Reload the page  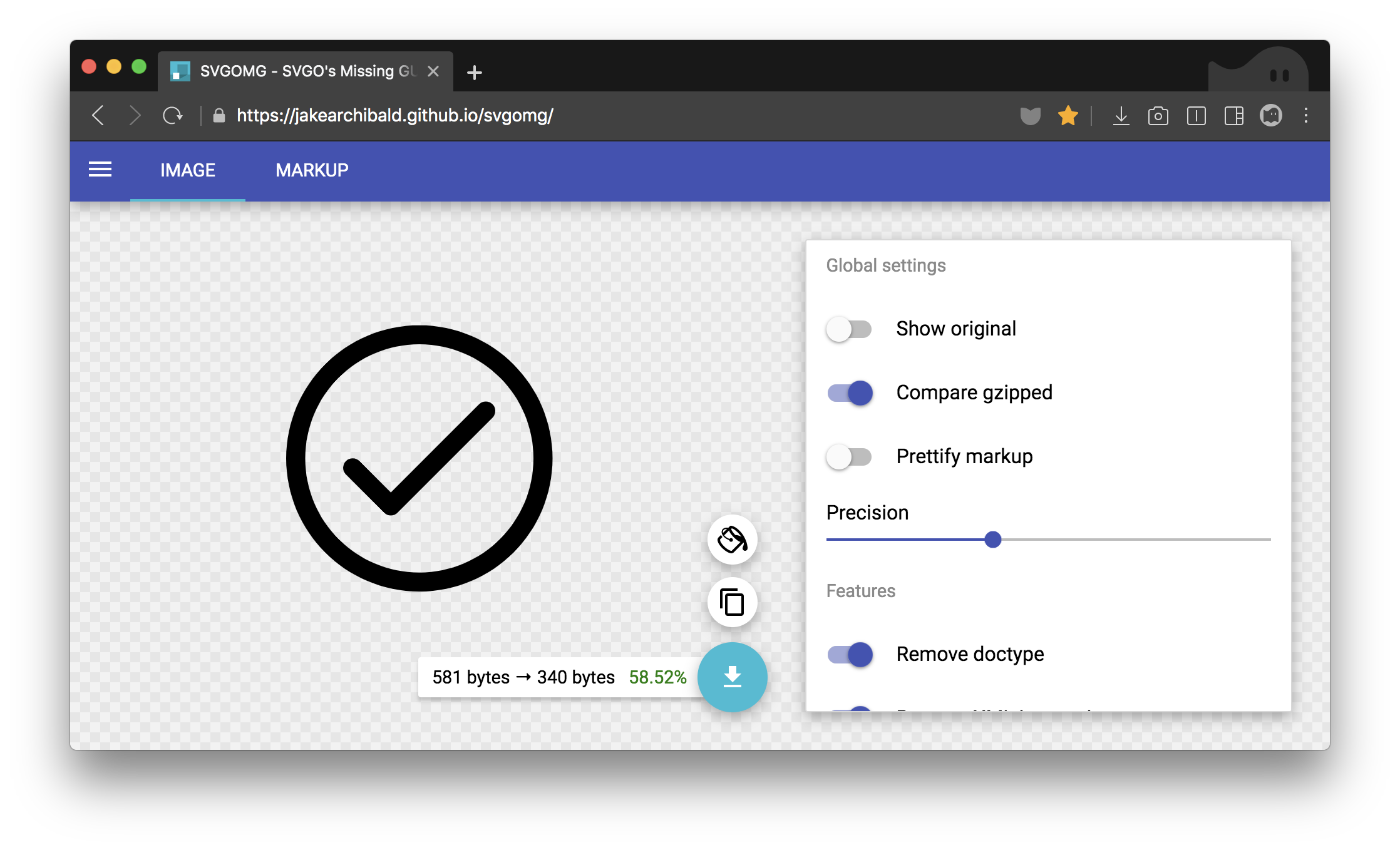[172, 116]
